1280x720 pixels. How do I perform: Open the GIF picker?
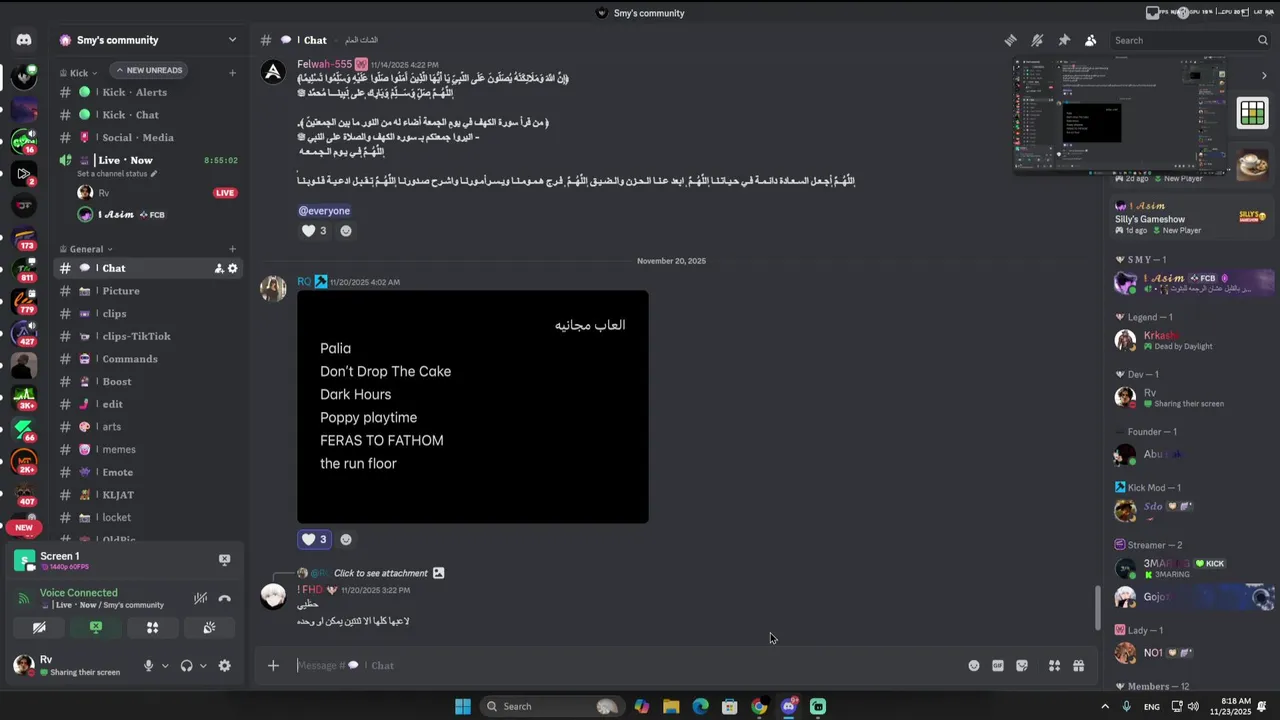pyautogui.click(x=998, y=666)
